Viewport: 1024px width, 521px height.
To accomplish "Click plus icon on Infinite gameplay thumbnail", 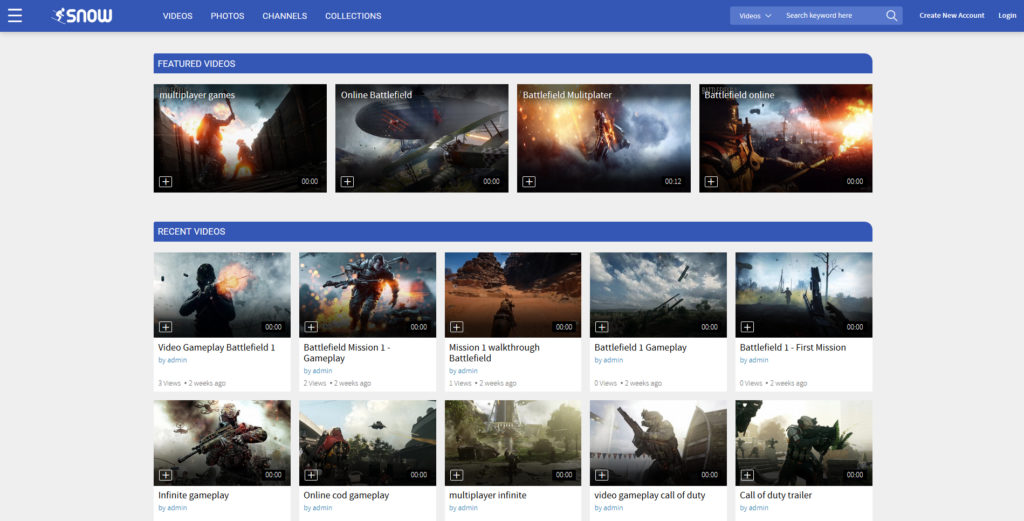I will [166, 475].
